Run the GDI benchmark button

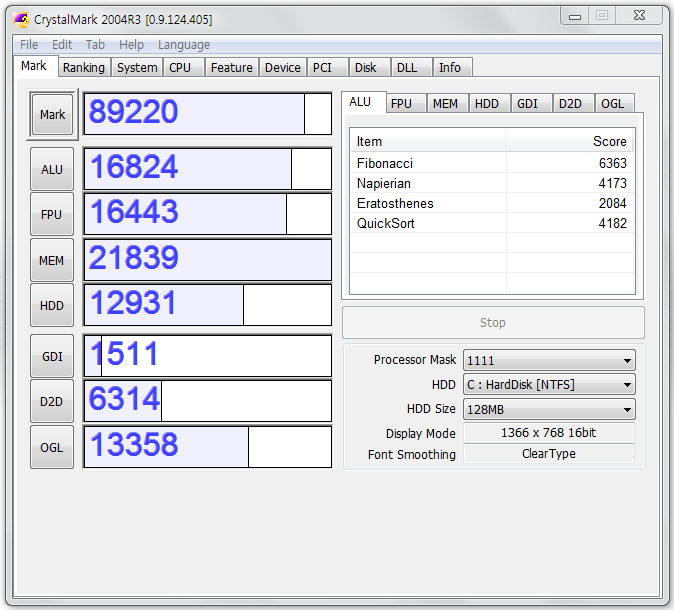tap(52, 356)
